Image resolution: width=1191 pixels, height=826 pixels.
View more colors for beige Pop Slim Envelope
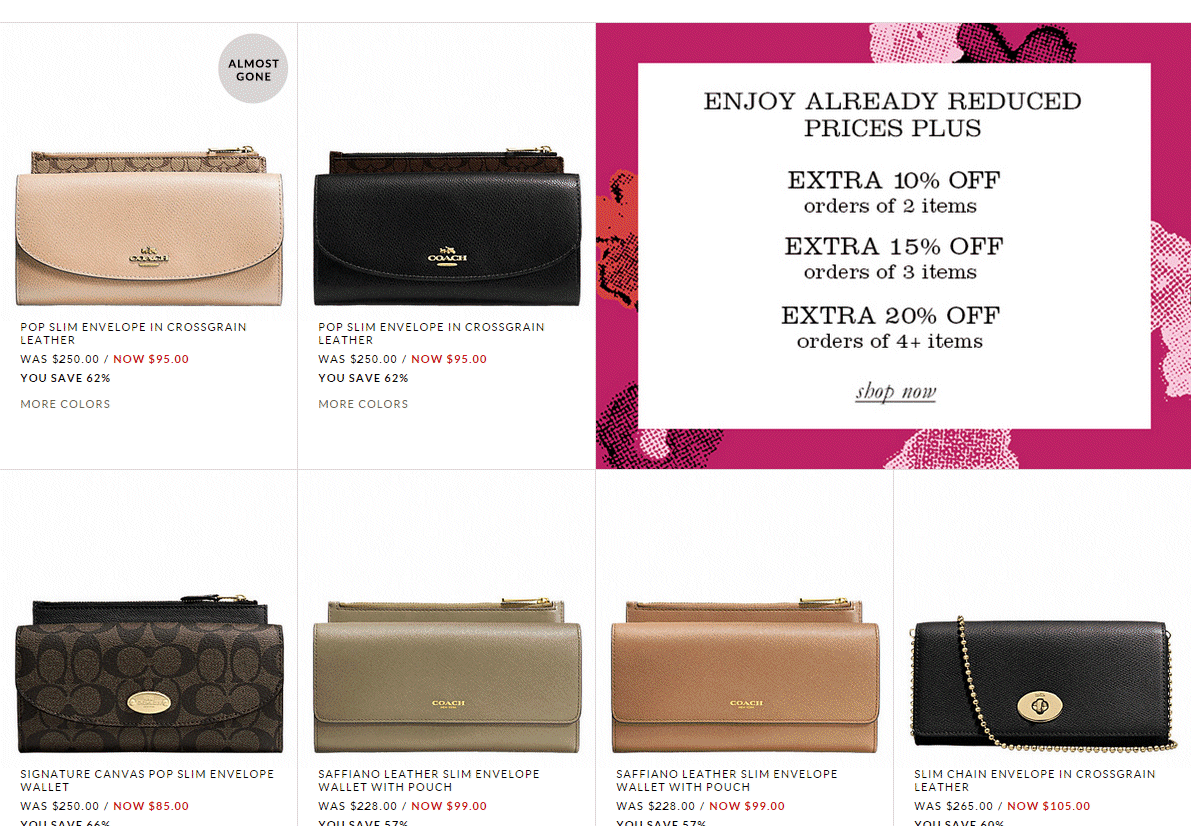pyautogui.click(x=65, y=404)
